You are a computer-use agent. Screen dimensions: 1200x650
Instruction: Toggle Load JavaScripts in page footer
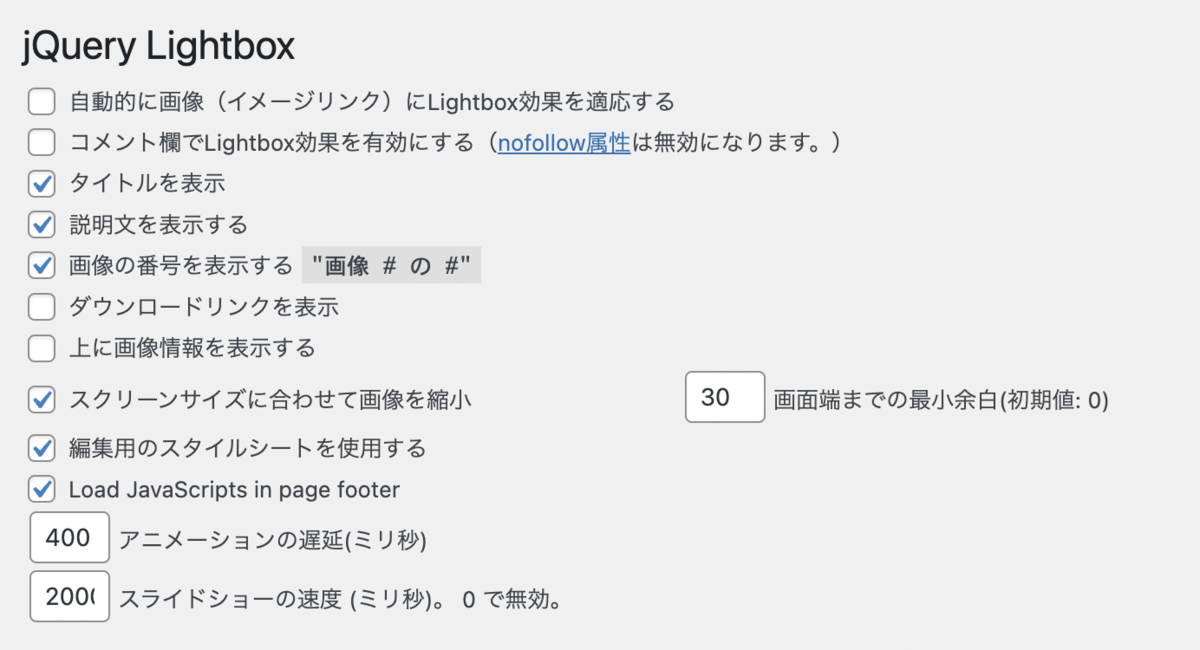41,489
